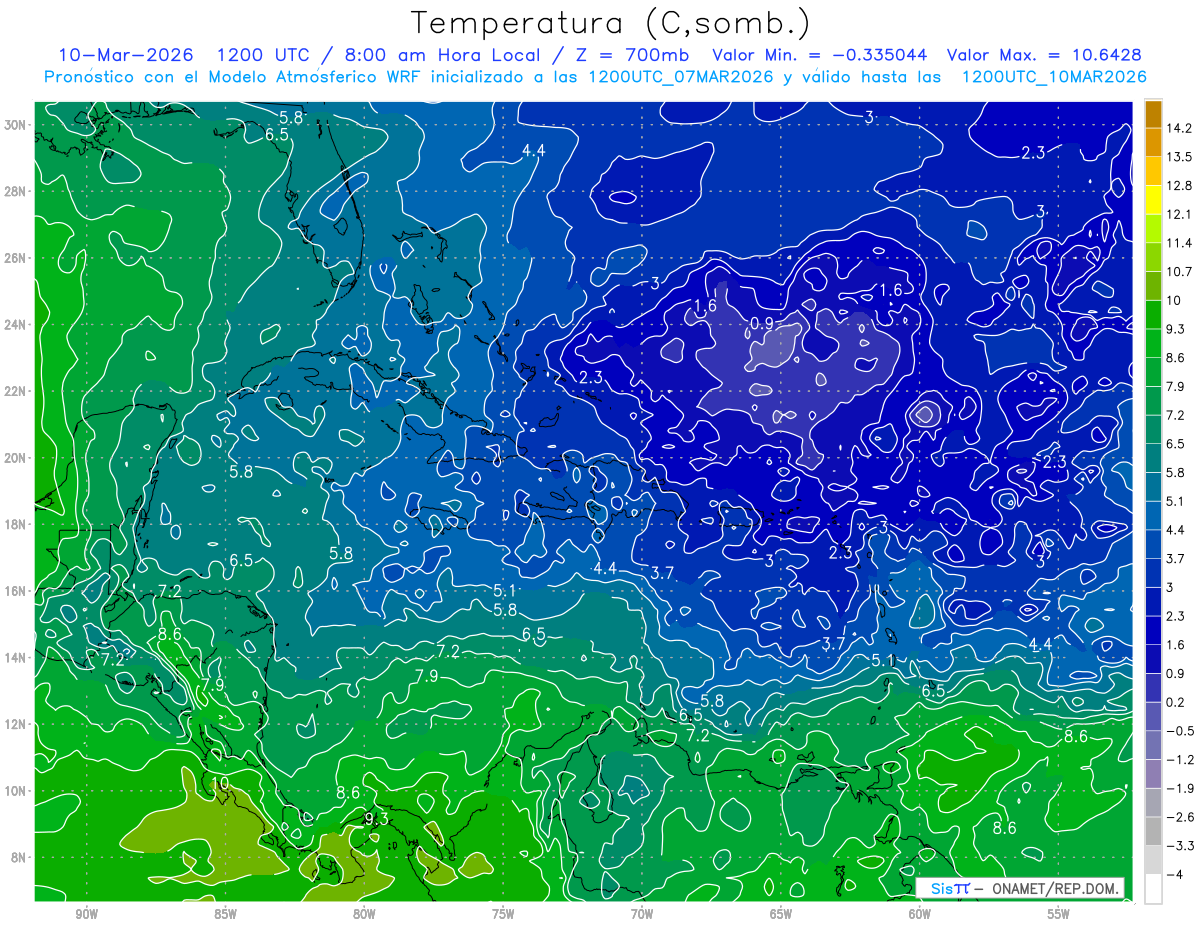Click the colorbar label '-0.5'
Screen dimensions: 1200x927
coord(1180,731)
